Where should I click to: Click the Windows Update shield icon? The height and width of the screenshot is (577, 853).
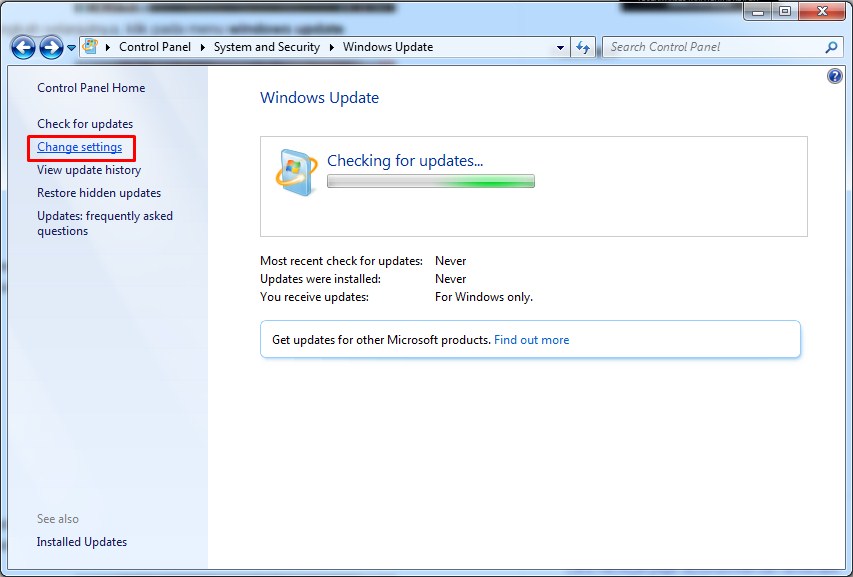click(x=296, y=172)
